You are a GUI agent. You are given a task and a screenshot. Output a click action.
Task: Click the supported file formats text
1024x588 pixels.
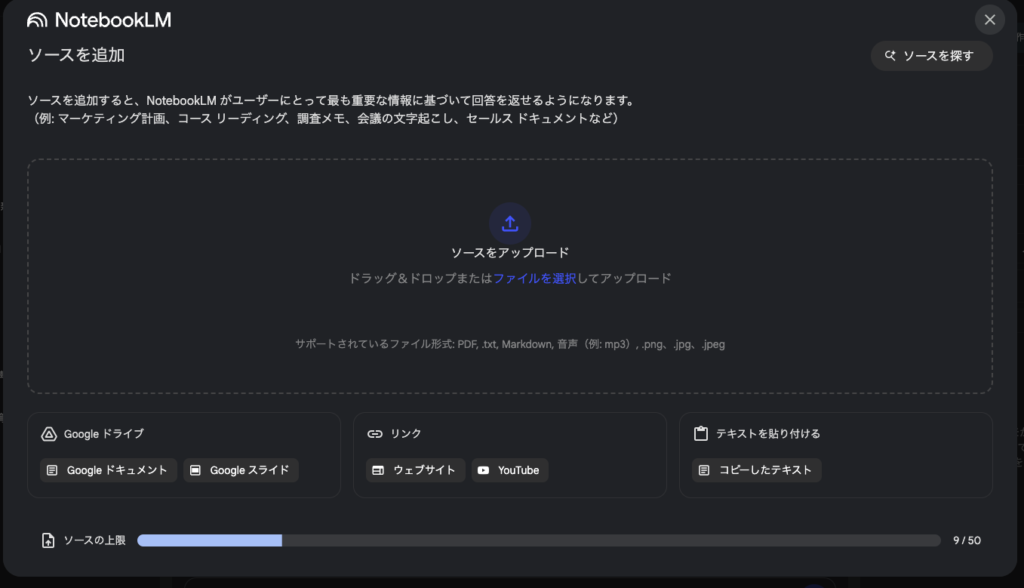tap(510, 344)
